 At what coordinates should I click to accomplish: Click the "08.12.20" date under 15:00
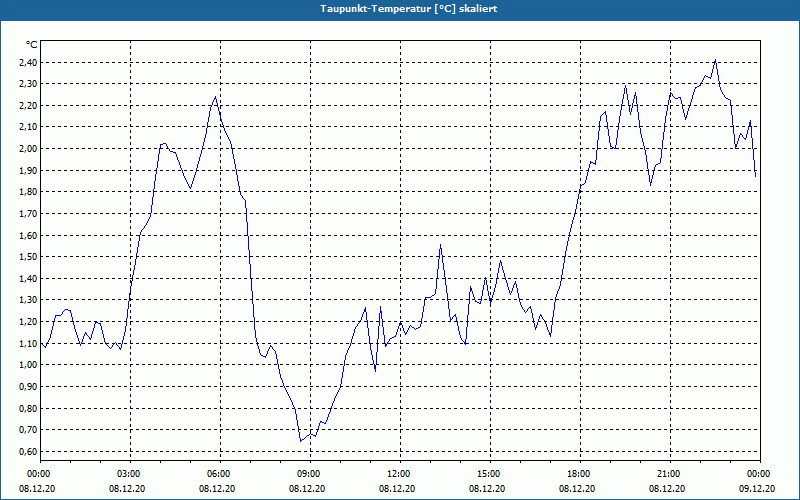pyautogui.click(x=487, y=489)
